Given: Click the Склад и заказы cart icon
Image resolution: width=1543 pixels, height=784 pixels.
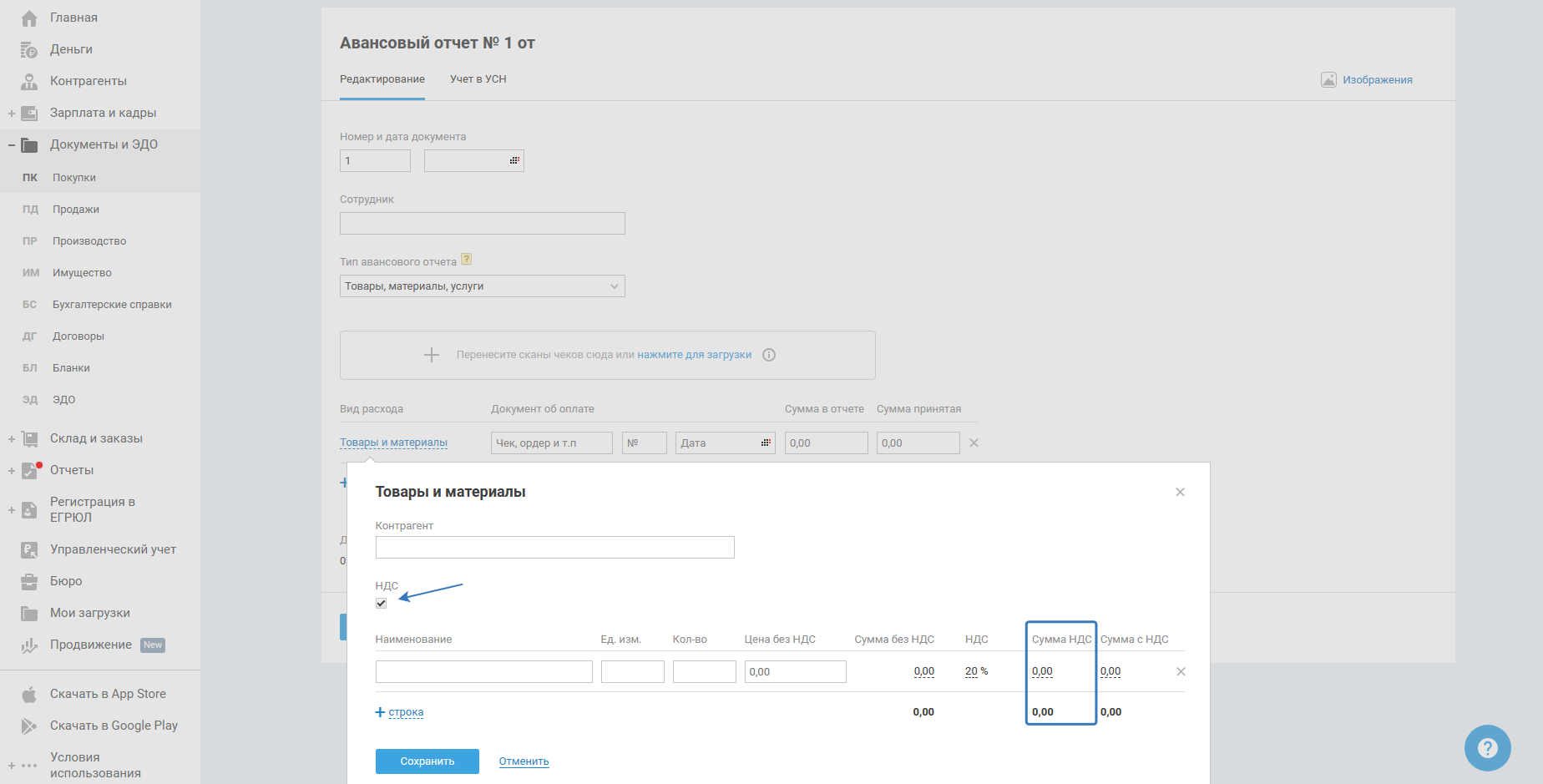Looking at the screenshot, I should [x=29, y=438].
